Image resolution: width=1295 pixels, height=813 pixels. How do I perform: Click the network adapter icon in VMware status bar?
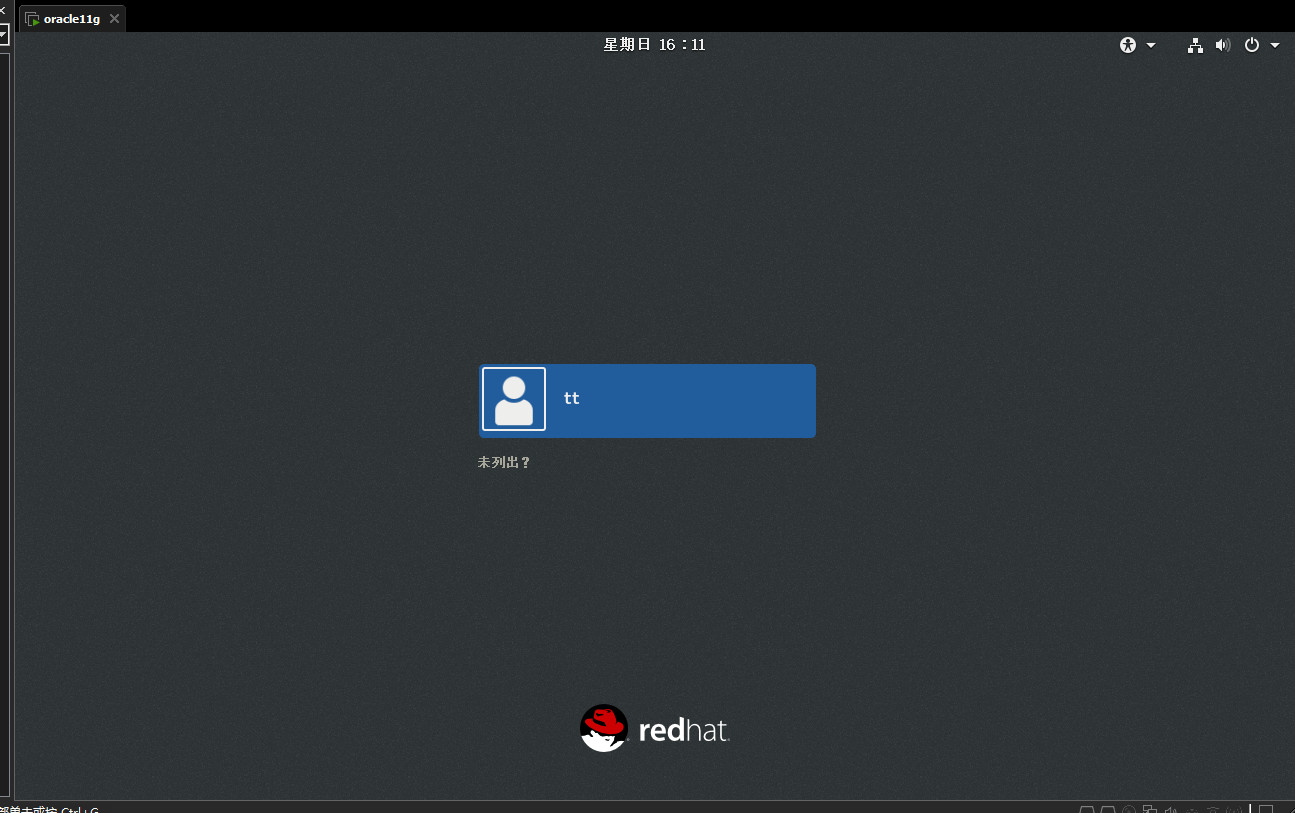point(1150,810)
